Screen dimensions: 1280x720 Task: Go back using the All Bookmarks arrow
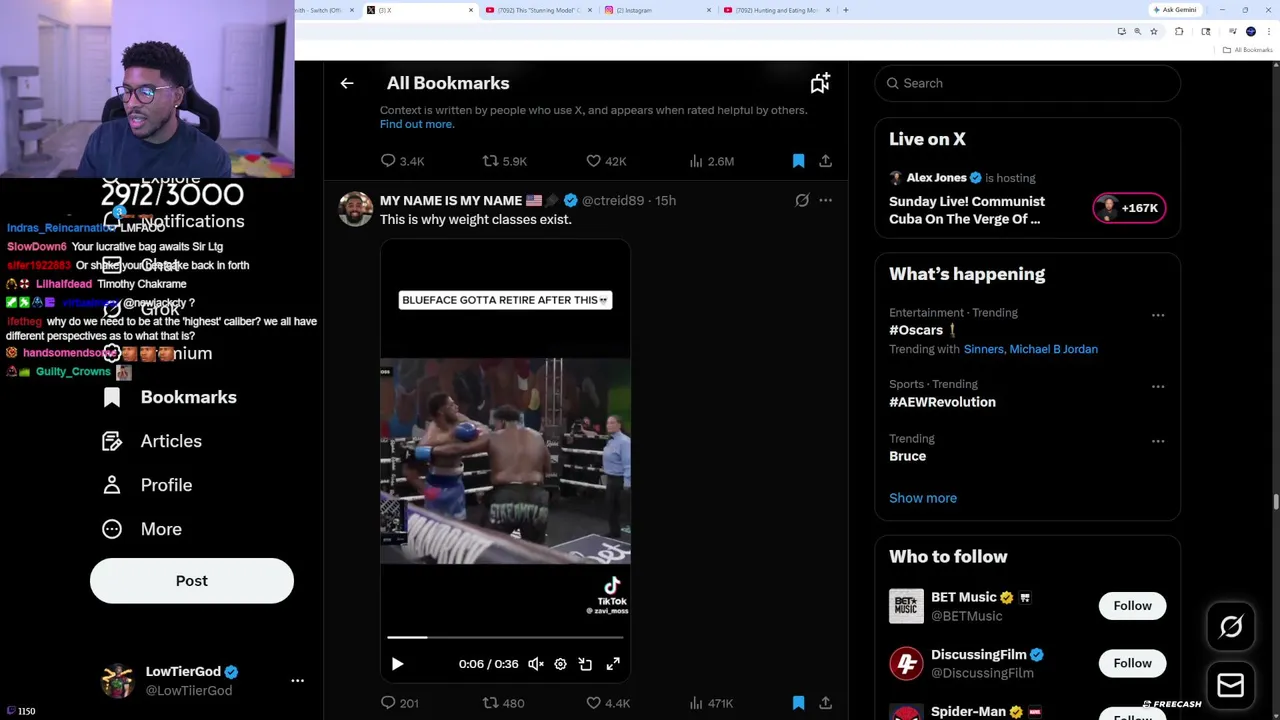coord(347,83)
